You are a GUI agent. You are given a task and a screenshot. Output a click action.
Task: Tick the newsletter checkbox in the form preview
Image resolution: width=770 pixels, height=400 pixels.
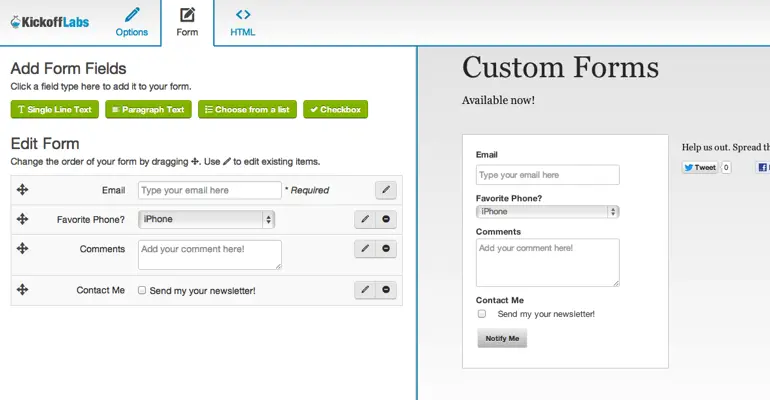(x=482, y=314)
